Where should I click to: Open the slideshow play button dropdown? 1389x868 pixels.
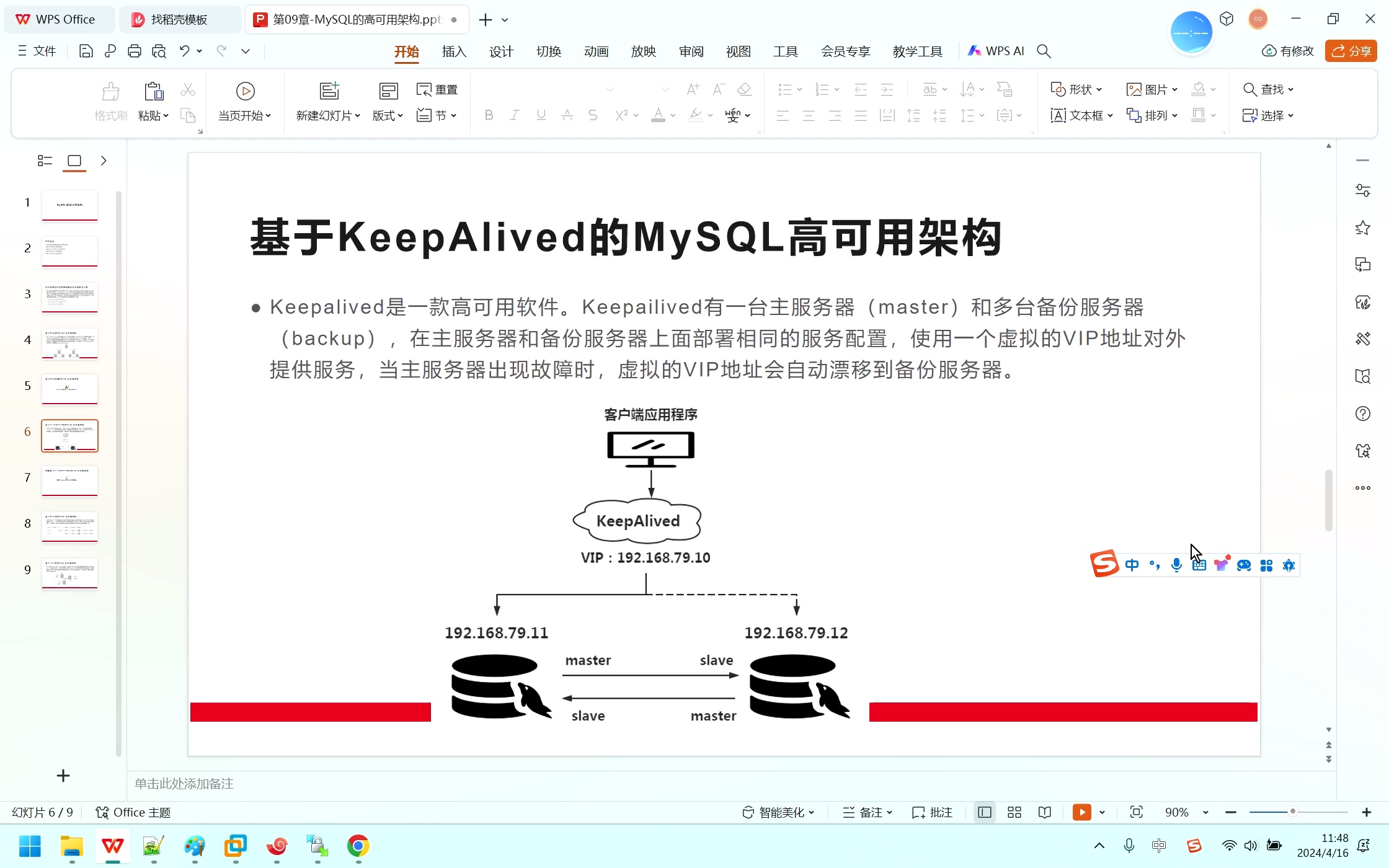1102,812
